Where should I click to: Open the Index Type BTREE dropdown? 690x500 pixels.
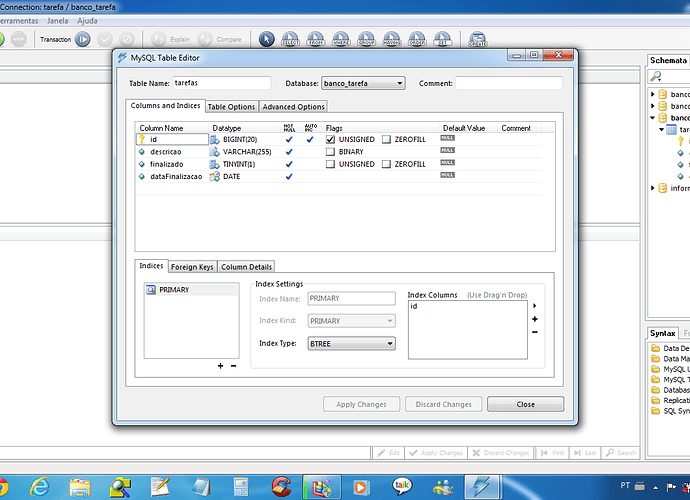(351, 343)
